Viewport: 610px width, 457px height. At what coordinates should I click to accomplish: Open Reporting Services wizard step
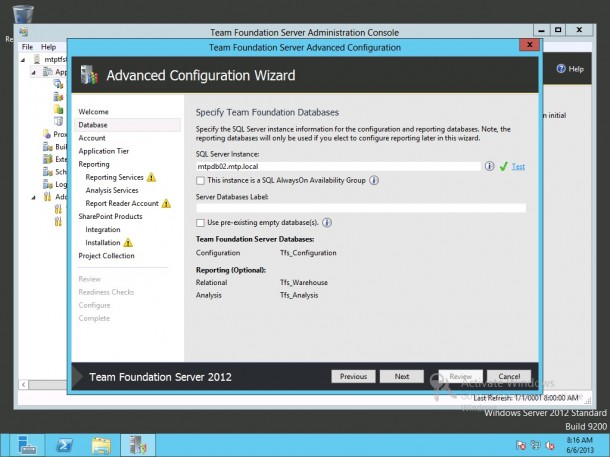114,177
